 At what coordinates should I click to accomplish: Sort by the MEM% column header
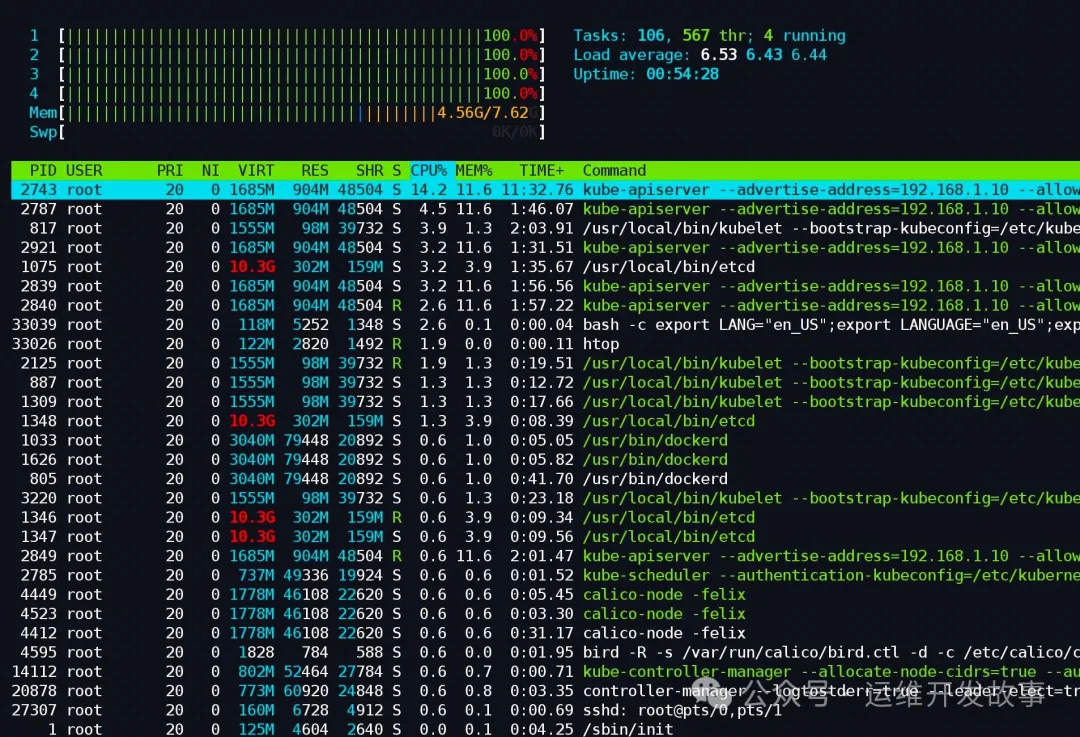point(475,170)
